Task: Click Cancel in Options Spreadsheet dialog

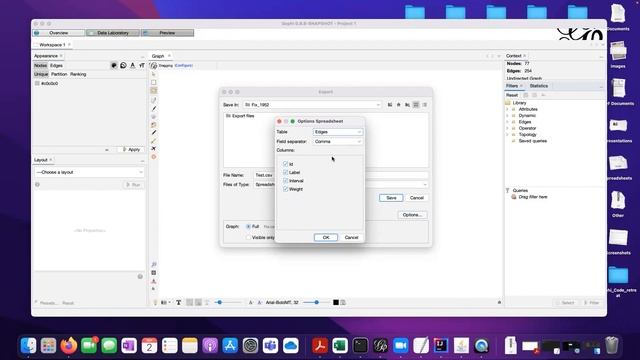Action: point(351,237)
